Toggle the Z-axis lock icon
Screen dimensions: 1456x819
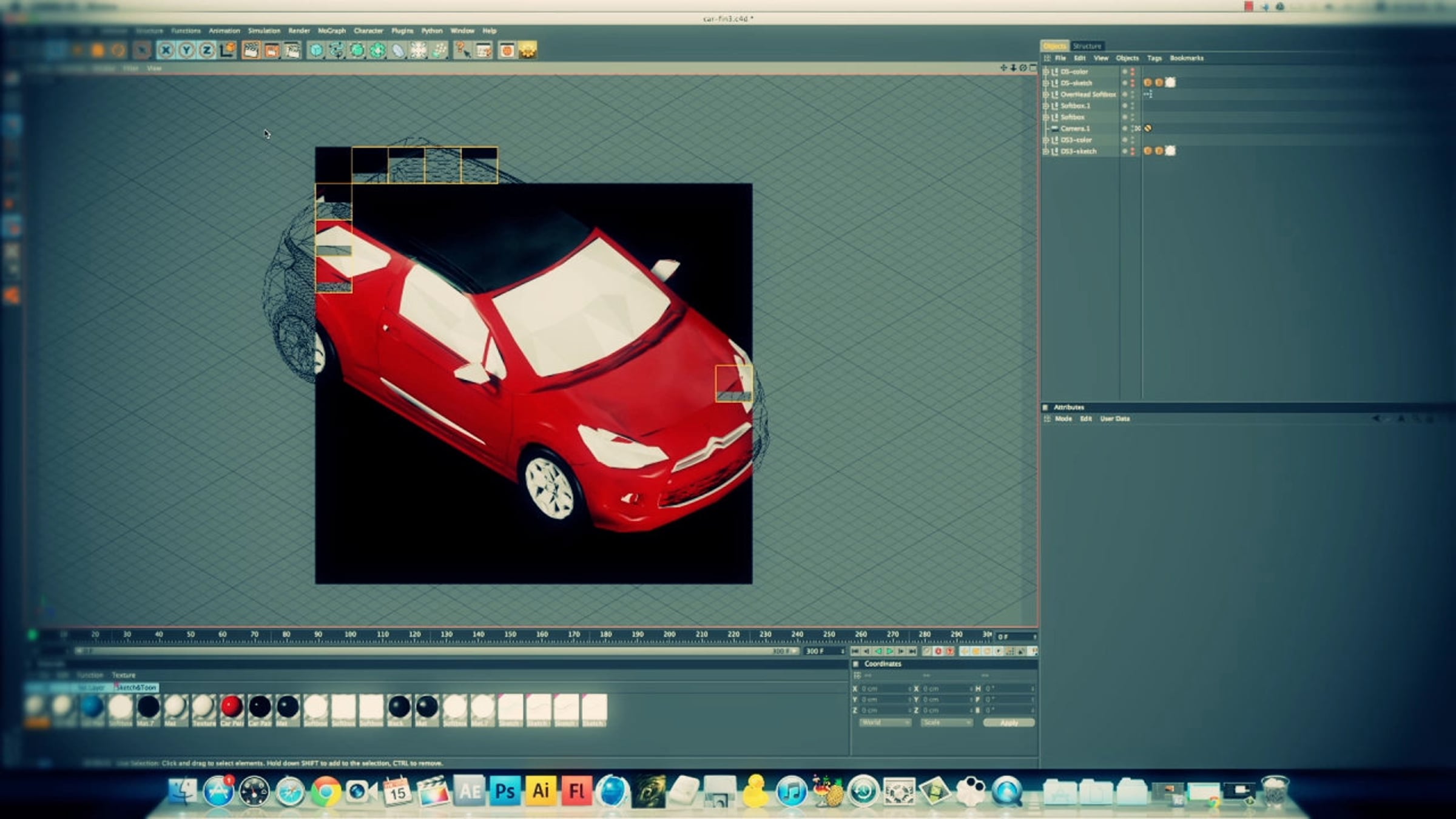(207, 50)
